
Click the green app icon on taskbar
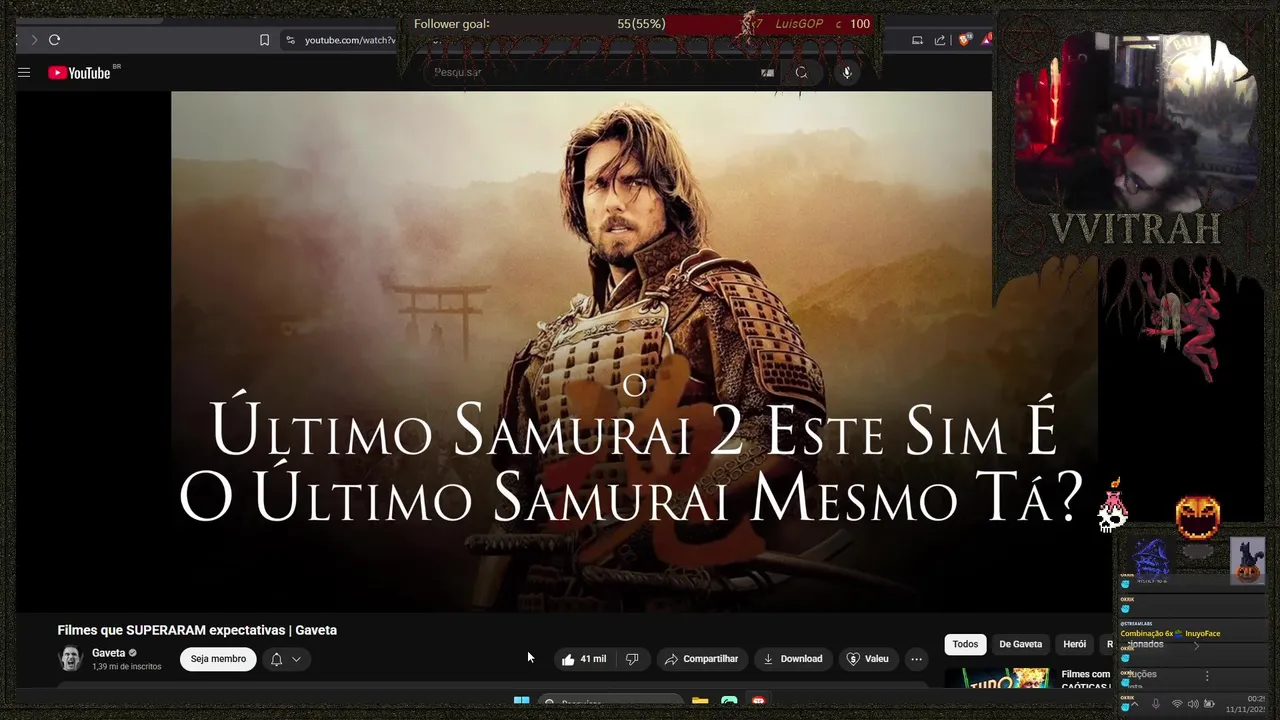[x=729, y=701]
